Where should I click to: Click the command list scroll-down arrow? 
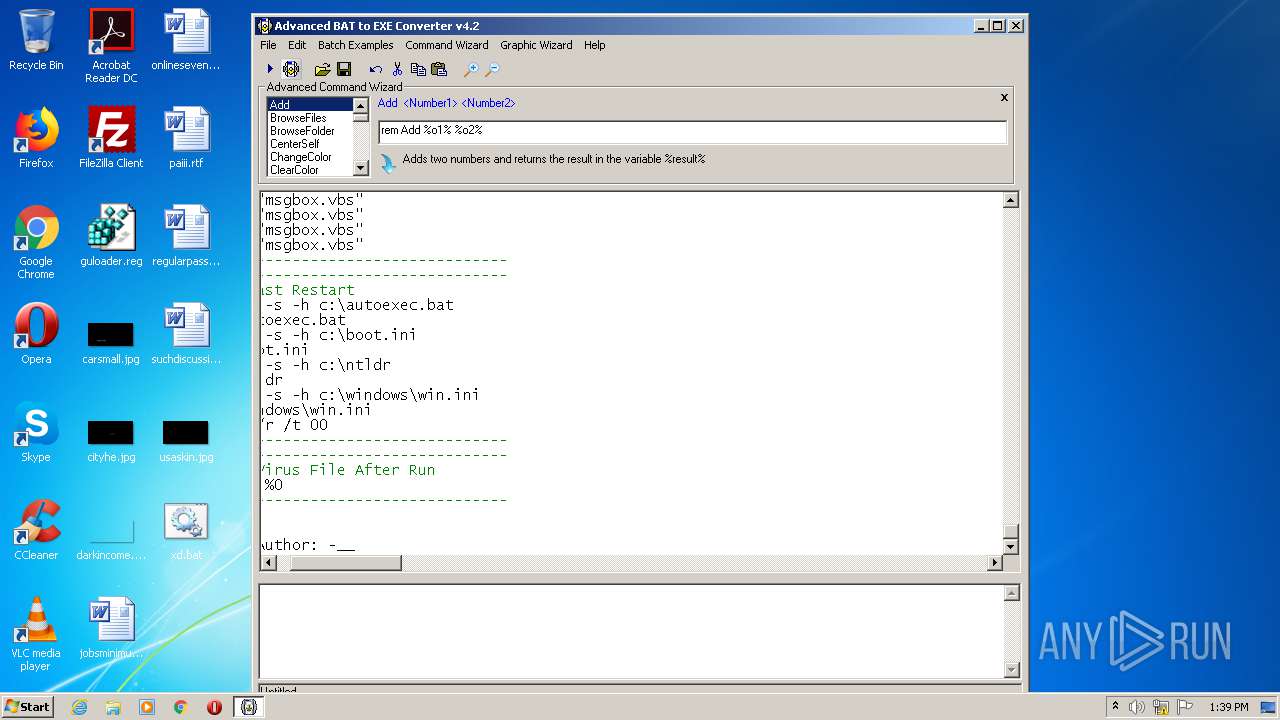point(361,169)
